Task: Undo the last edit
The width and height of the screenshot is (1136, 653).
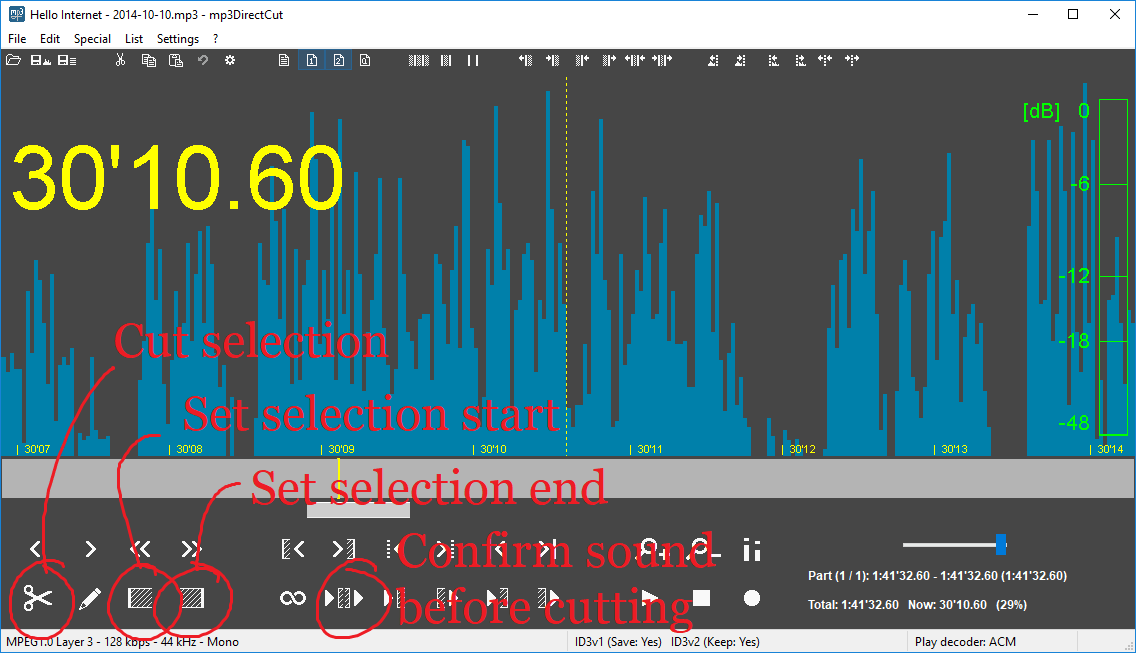Action: pyautogui.click(x=202, y=60)
